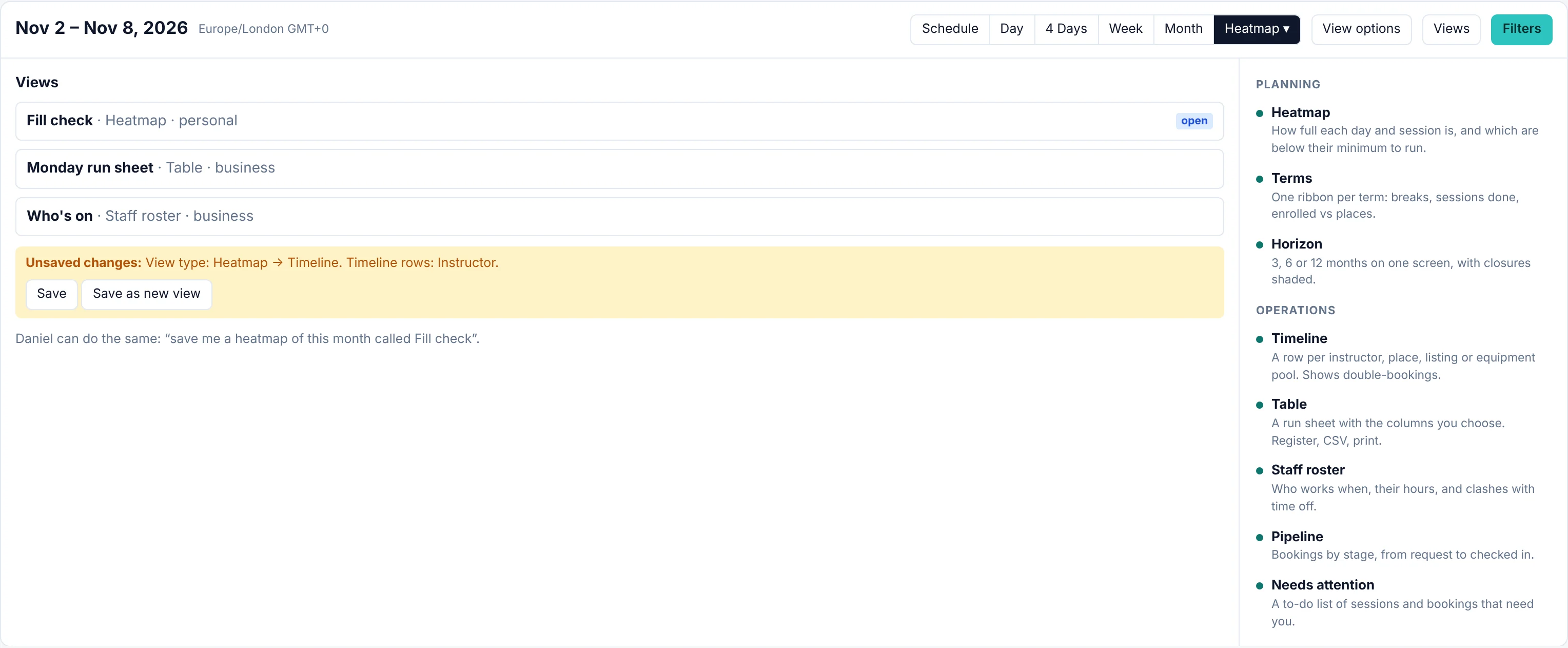The image size is (1568, 648).
Task: Select the 4 Days view tab
Action: pyautogui.click(x=1066, y=29)
